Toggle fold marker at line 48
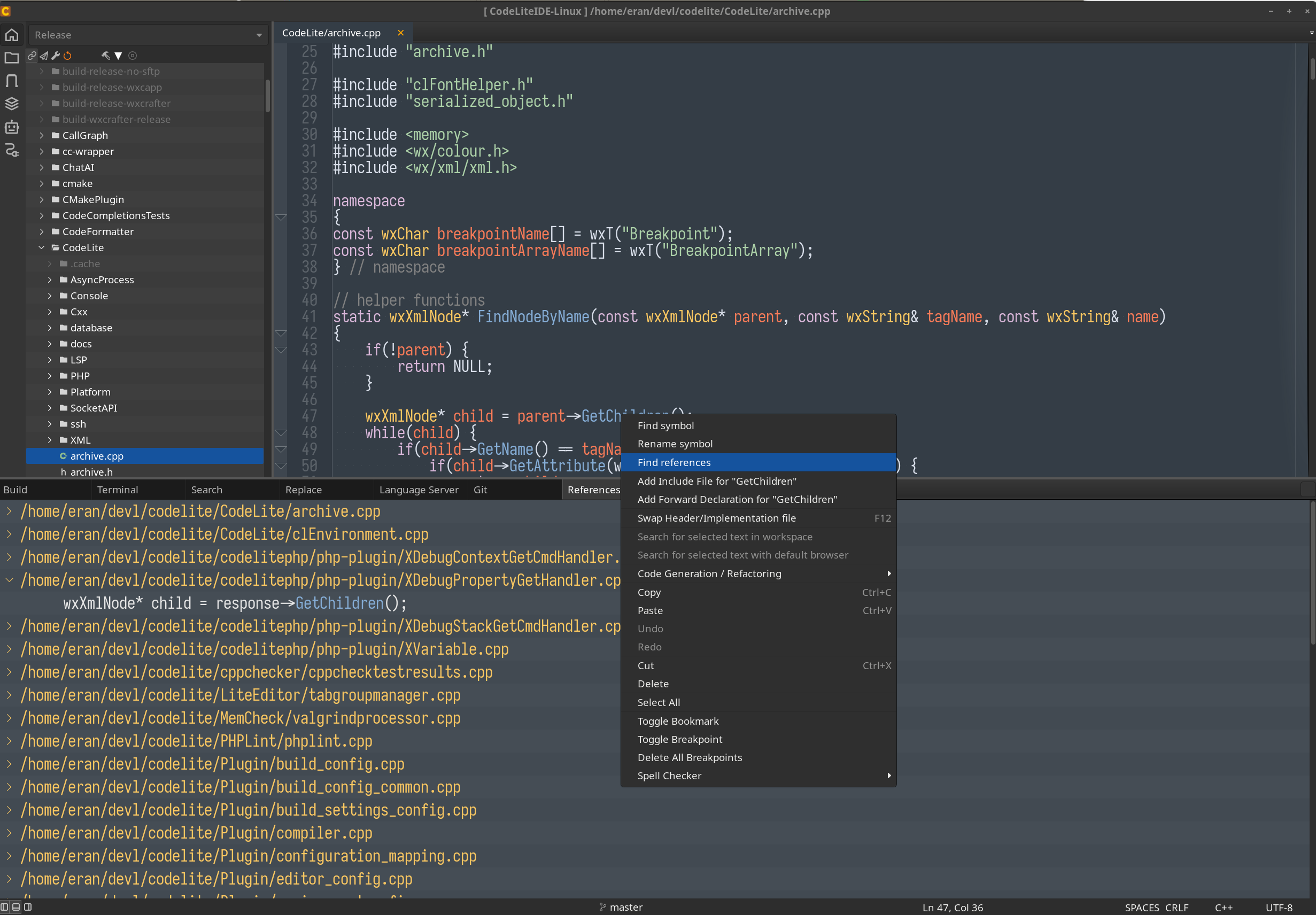This screenshot has width=1316, height=915. 281,433
